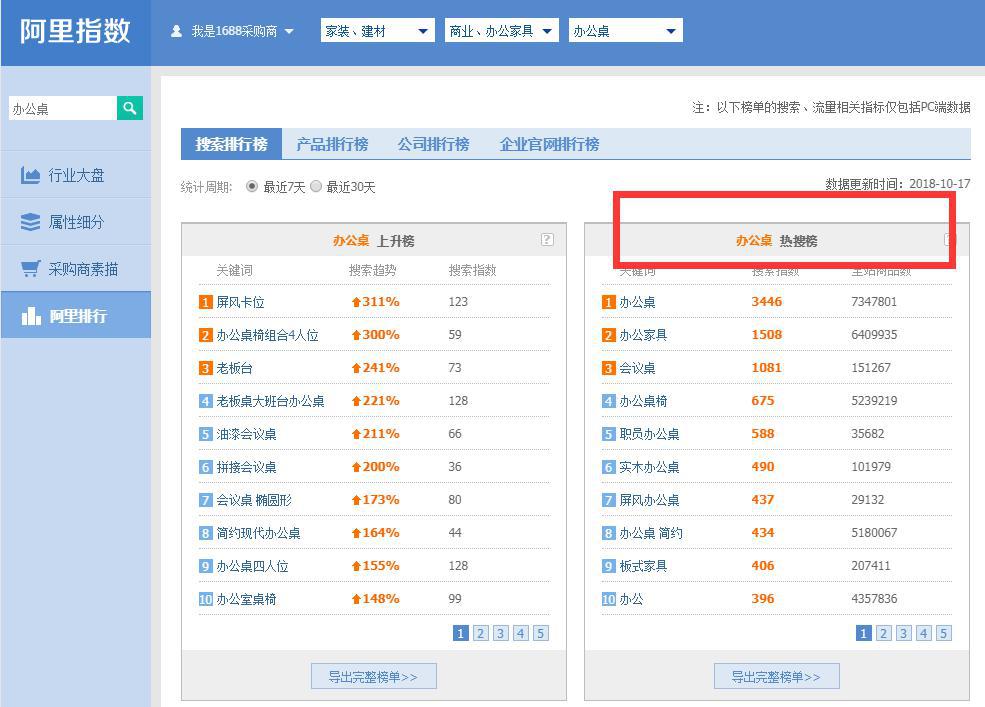The width and height of the screenshot is (985, 707).
Task: Open the help icon on 上升榜 panel
Action: pyautogui.click(x=546, y=240)
